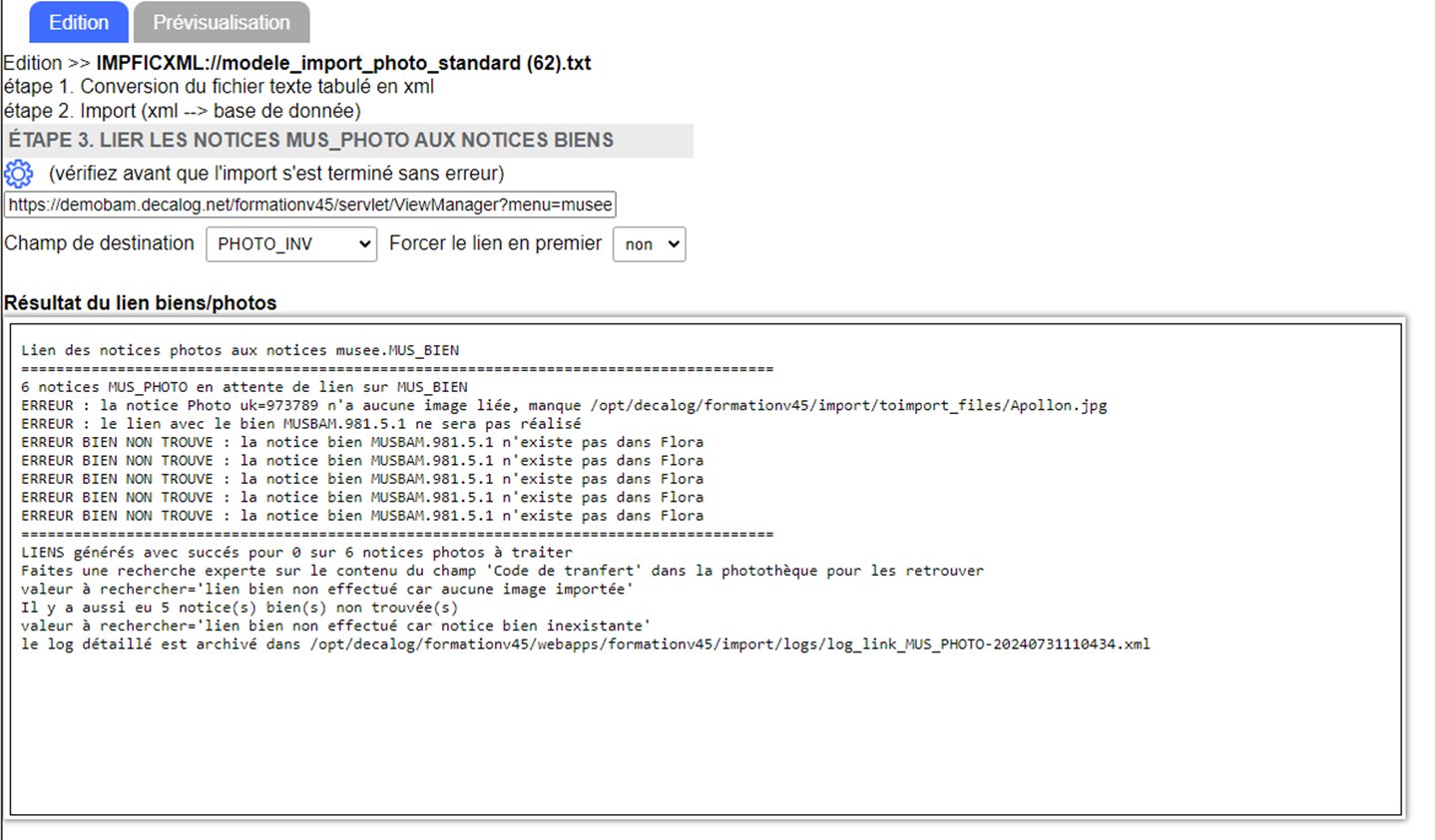
Task: Click the 'vérifiez avant que l'import' notice text
Action: [x=276, y=174]
